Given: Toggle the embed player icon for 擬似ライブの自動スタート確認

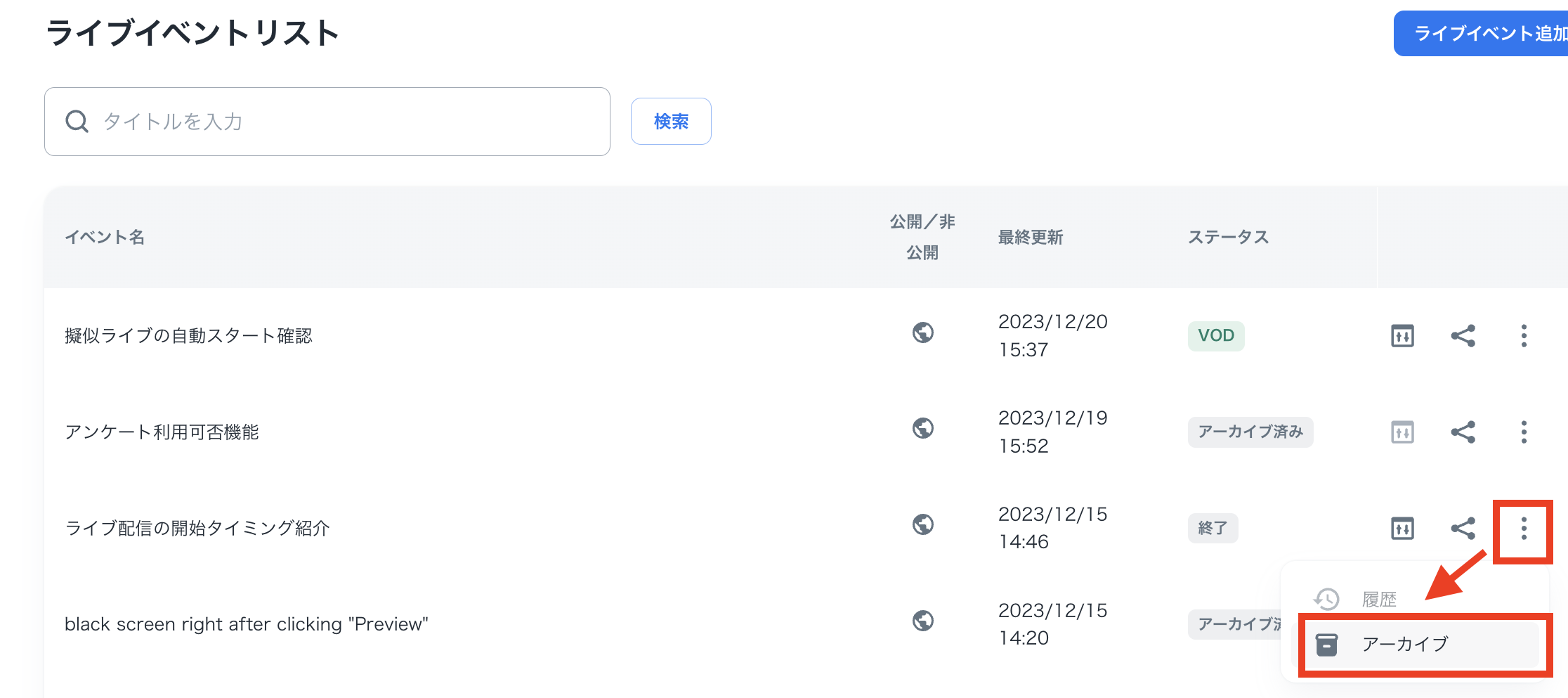Looking at the screenshot, I should pos(1402,335).
